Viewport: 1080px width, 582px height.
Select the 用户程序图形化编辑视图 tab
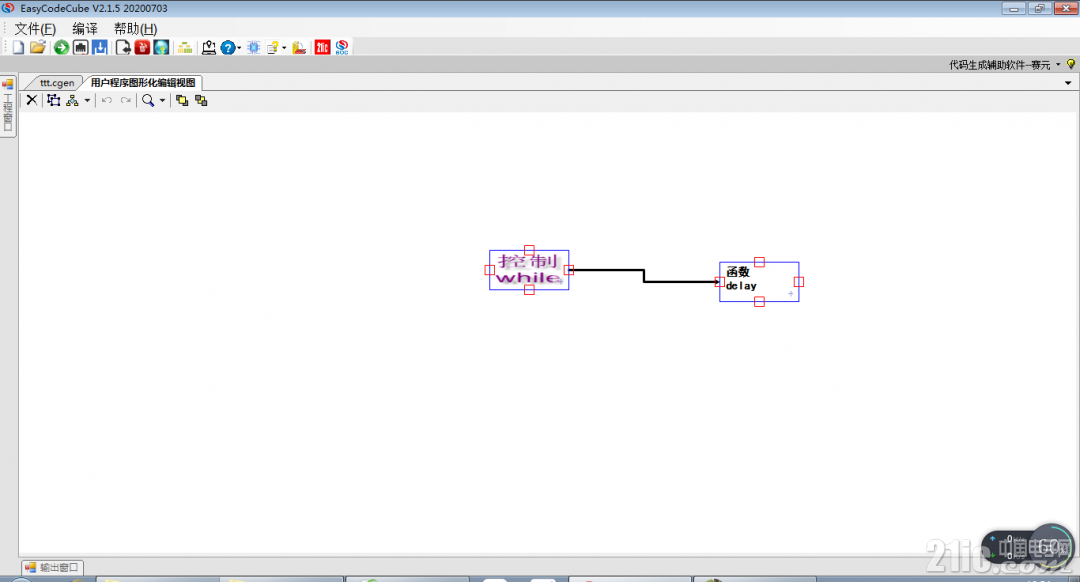(143, 83)
